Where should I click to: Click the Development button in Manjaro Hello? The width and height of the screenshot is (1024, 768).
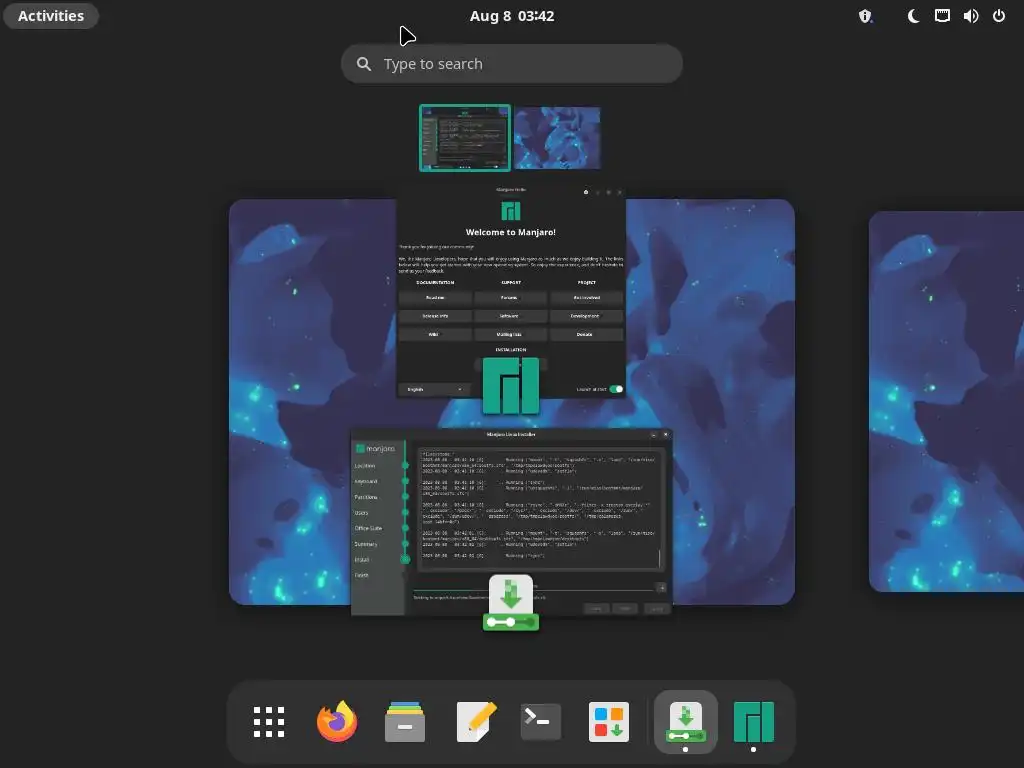pos(586,316)
